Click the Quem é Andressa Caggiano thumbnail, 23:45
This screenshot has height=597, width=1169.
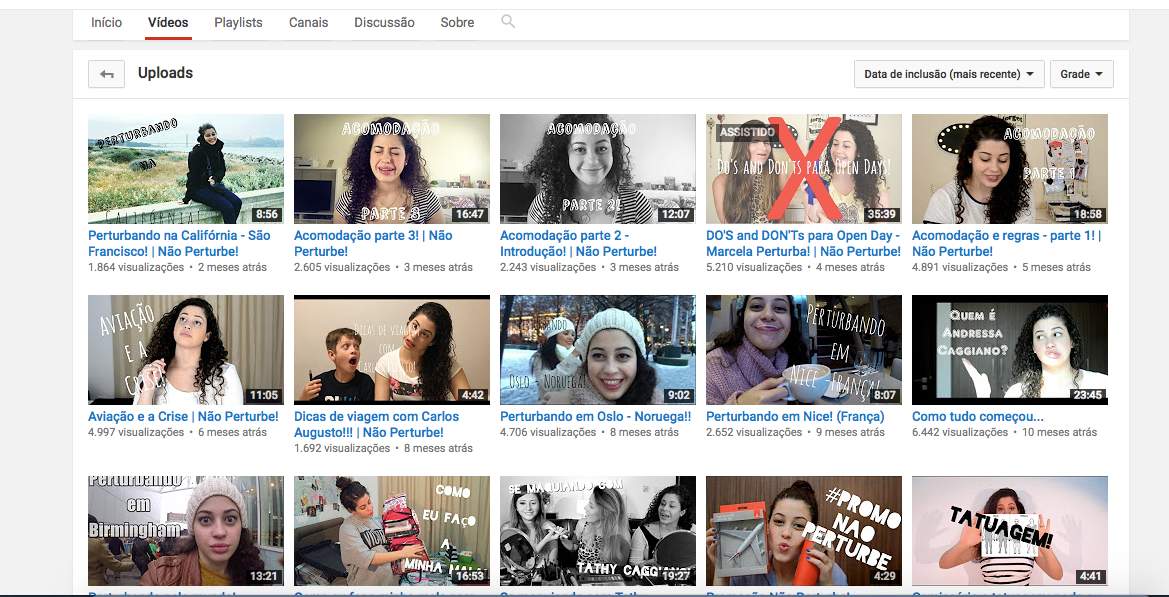(x=1009, y=350)
